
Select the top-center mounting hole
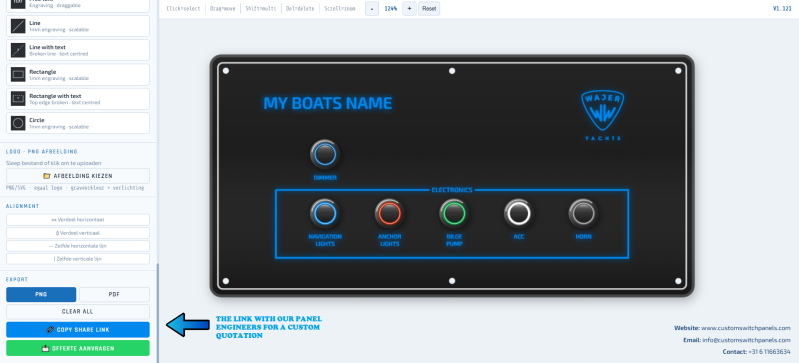click(452, 71)
